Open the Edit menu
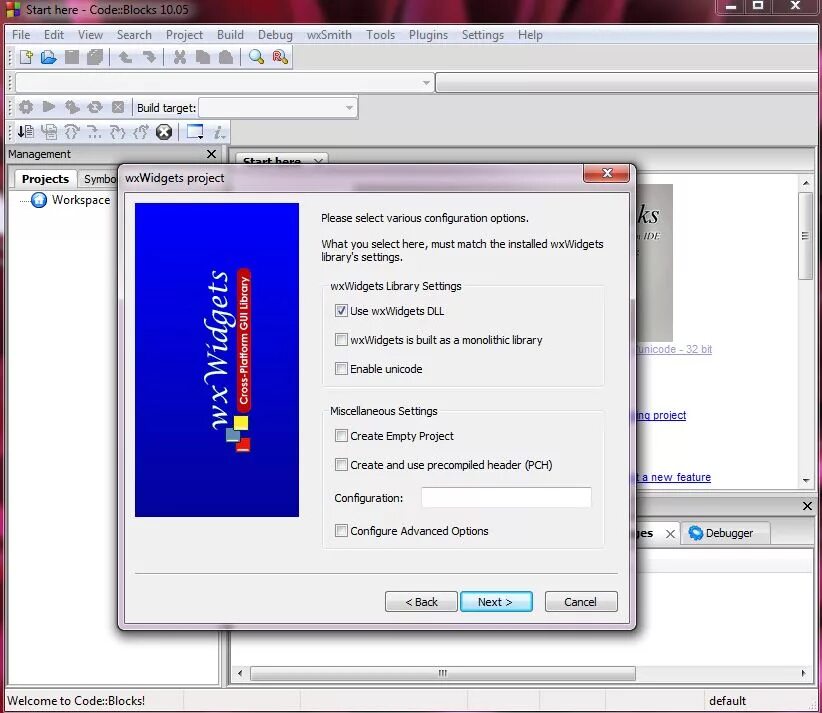 pyautogui.click(x=54, y=35)
